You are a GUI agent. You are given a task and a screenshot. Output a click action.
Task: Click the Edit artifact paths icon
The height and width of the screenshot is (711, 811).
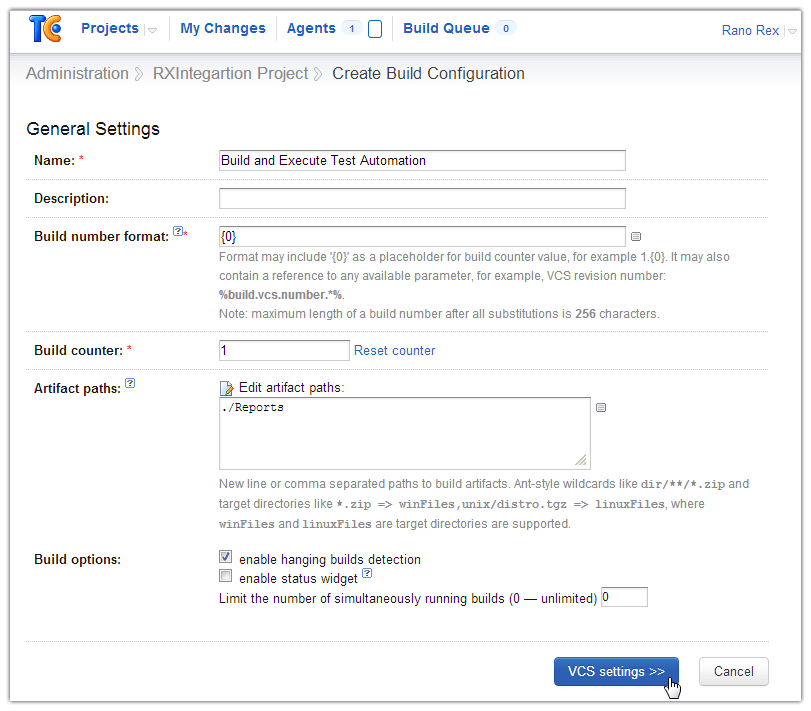(x=227, y=388)
